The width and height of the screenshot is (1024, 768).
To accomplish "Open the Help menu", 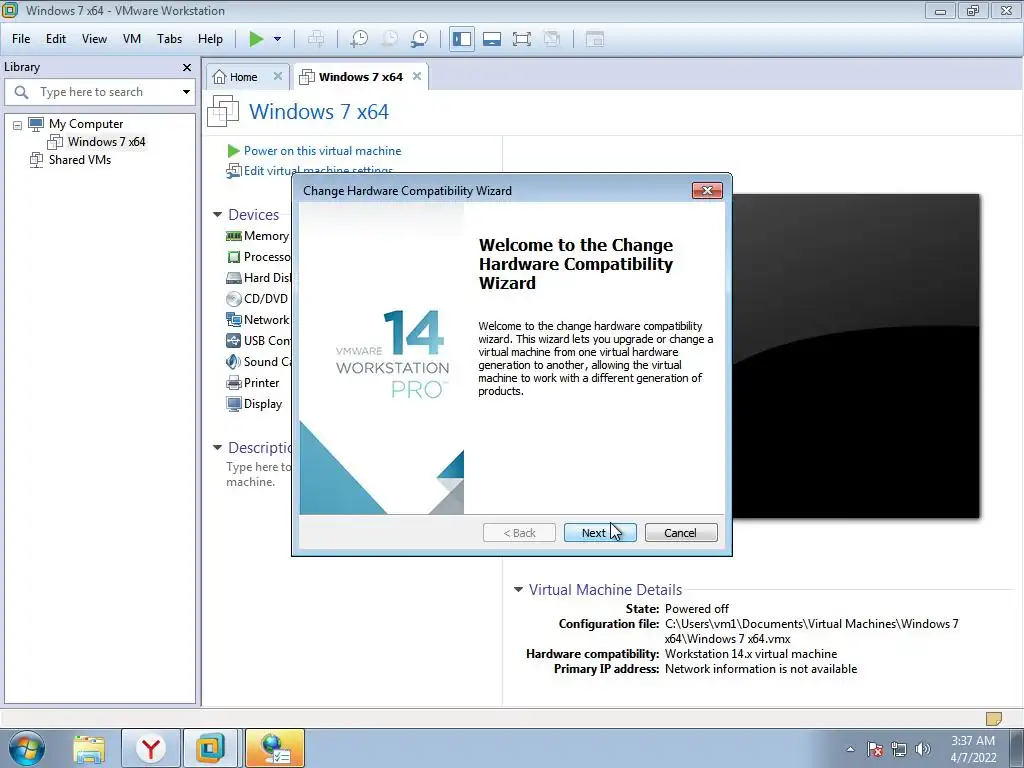I will [x=210, y=39].
